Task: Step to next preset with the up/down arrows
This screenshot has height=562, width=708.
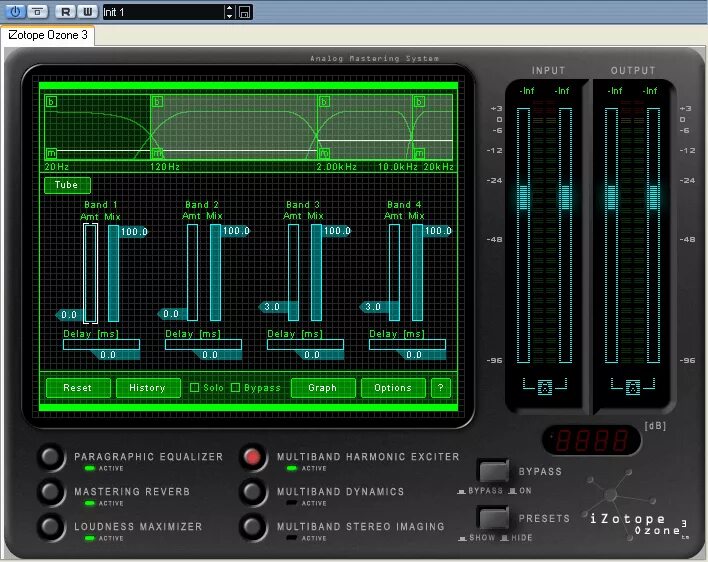Action: 229,12
